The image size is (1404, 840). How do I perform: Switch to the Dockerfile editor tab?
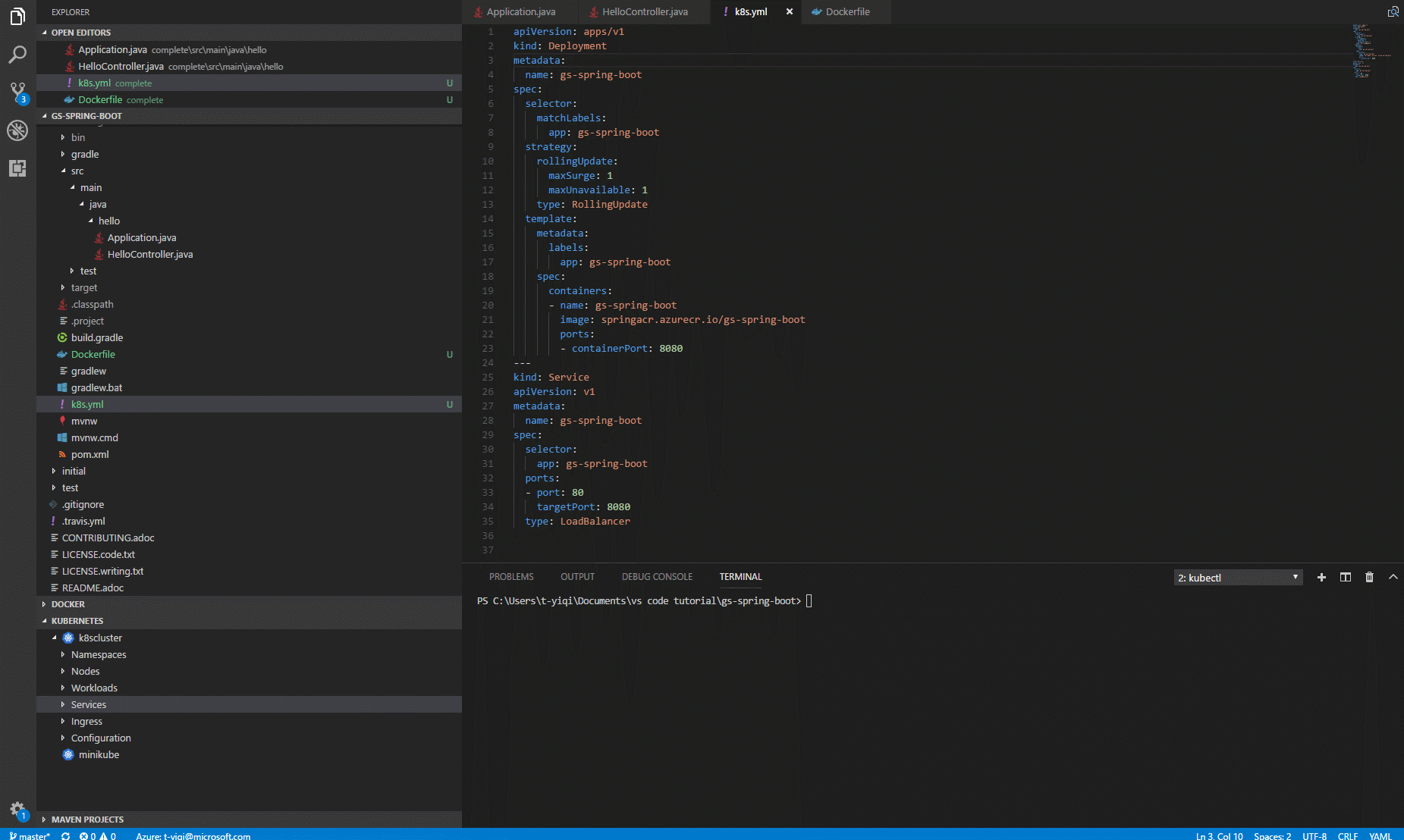click(846, 12)
